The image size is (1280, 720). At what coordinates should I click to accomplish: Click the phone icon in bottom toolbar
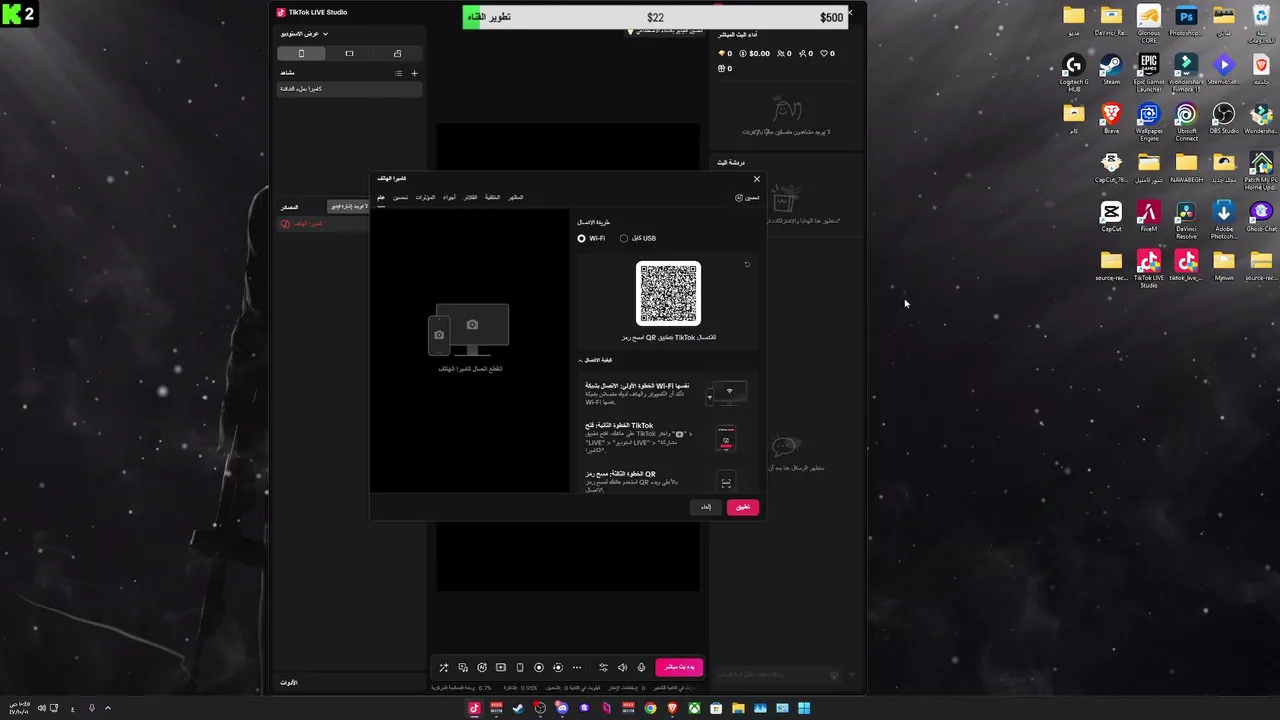coord(520,668)
